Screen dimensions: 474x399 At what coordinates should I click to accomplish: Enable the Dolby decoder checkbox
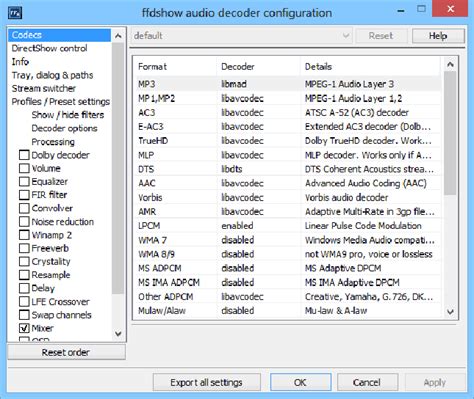tap(24, 155)
